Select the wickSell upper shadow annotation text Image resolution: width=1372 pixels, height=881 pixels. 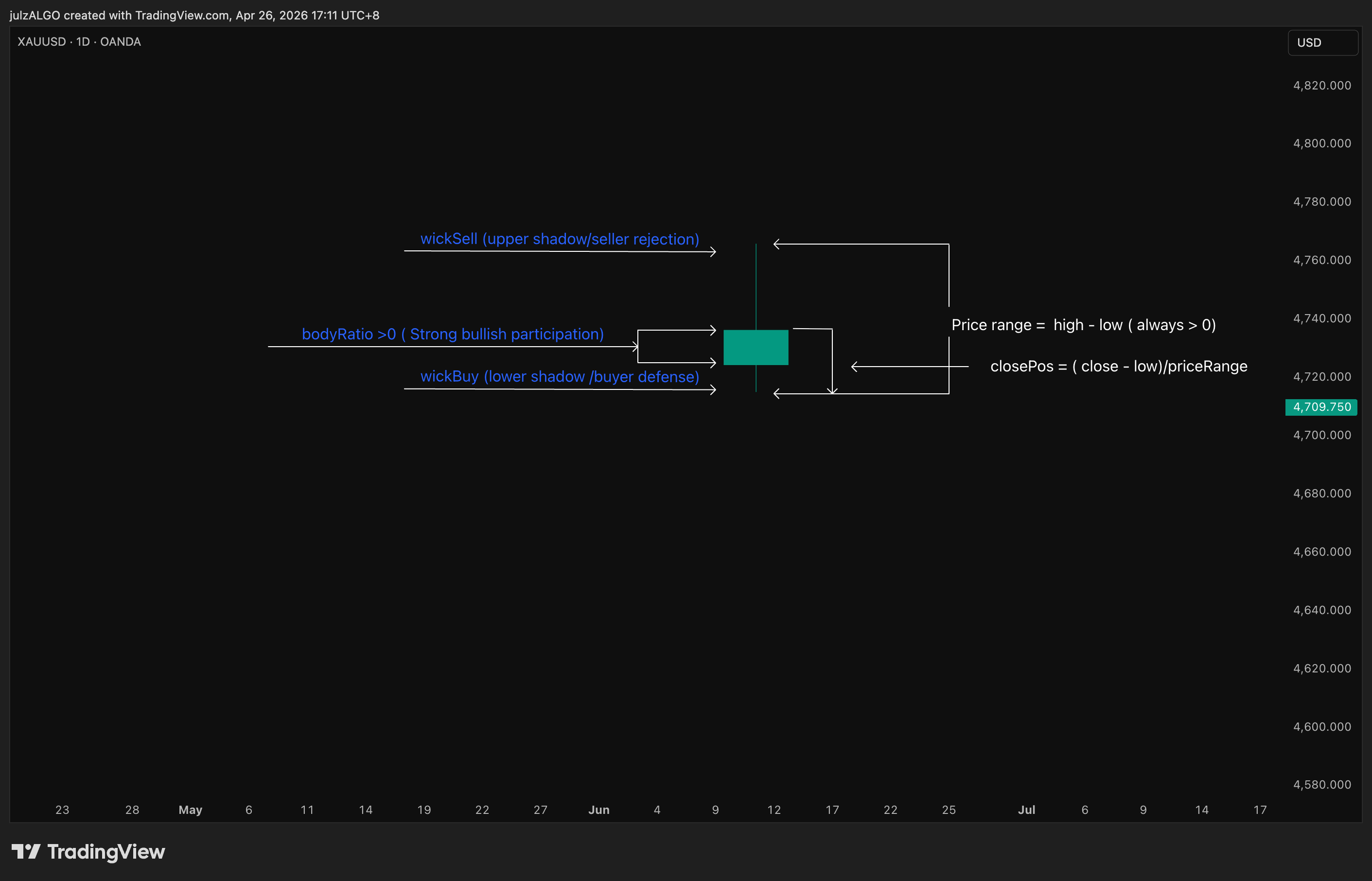click(x=560, y=239)
